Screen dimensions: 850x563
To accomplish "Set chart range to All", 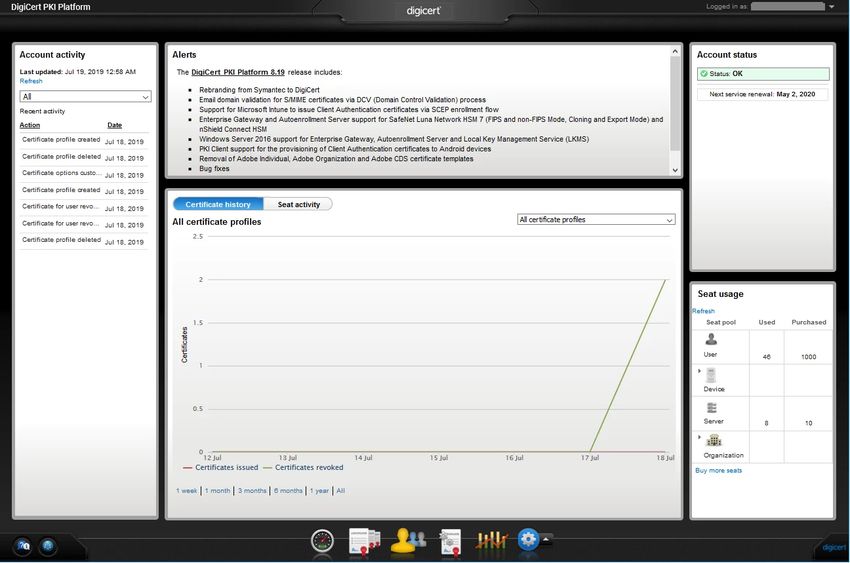I will point(340,490).
